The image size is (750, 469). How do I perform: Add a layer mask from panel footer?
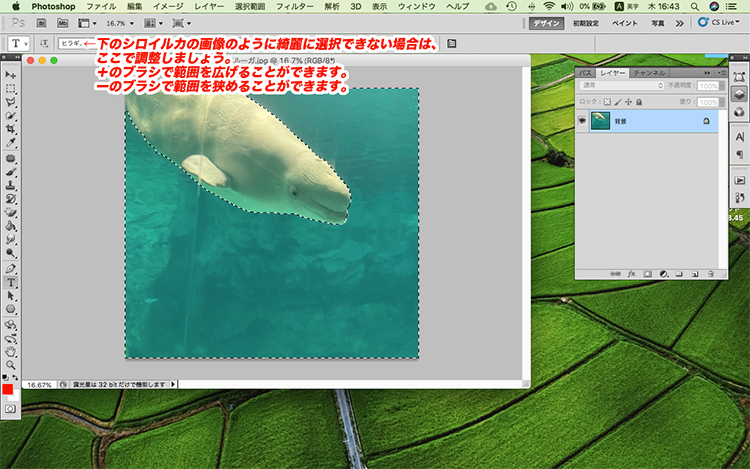647,273
